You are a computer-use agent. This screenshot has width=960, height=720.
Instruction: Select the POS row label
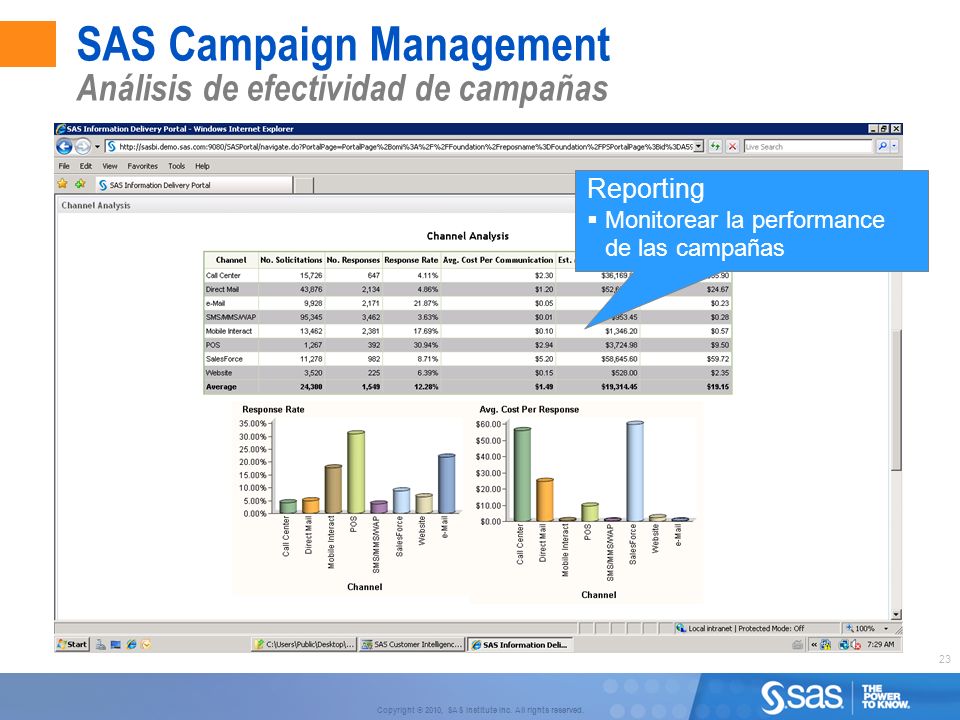[x=213, y=345]
